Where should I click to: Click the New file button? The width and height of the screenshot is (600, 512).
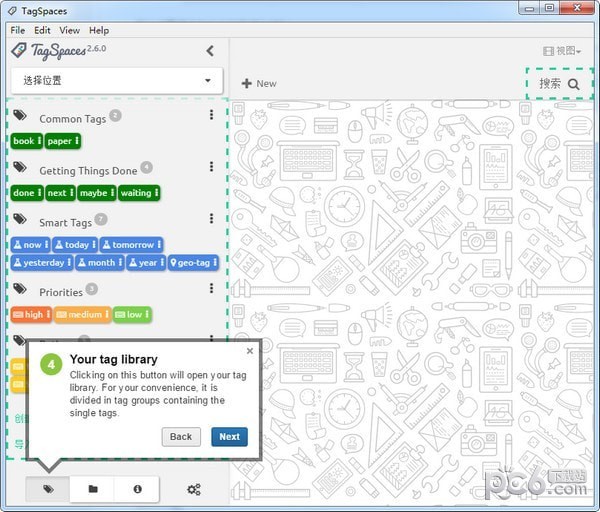[259, 83]
